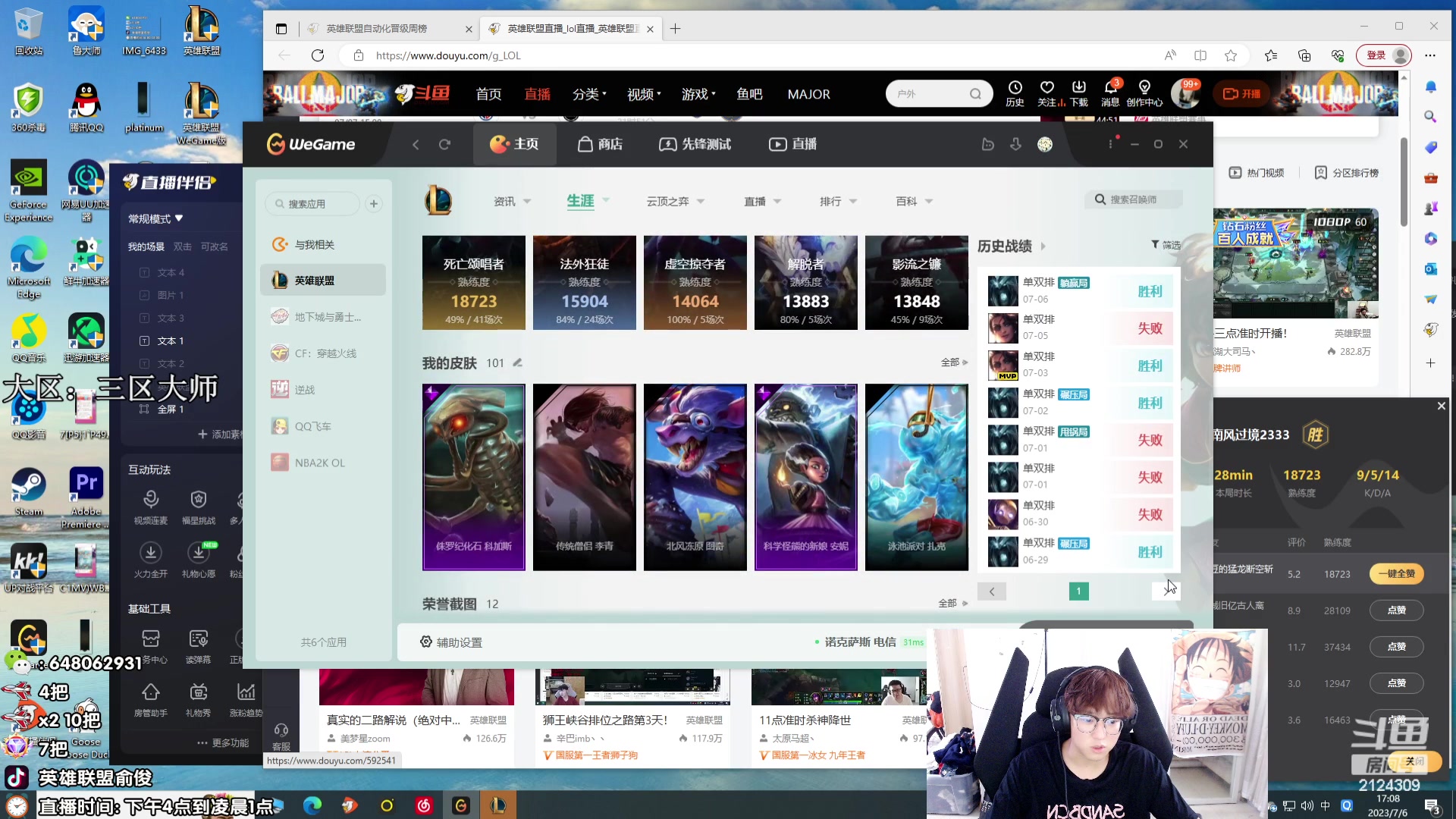Click Douyu 开播 button
The height and width of the screenshot is (819, 1456).
1241,94
